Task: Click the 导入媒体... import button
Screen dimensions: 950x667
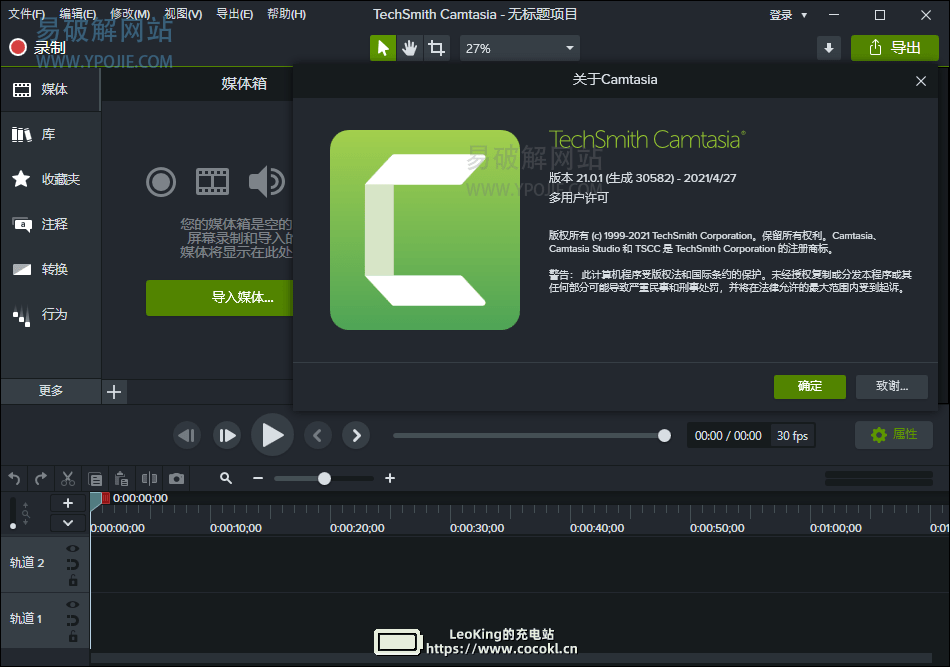Action: 219,297
